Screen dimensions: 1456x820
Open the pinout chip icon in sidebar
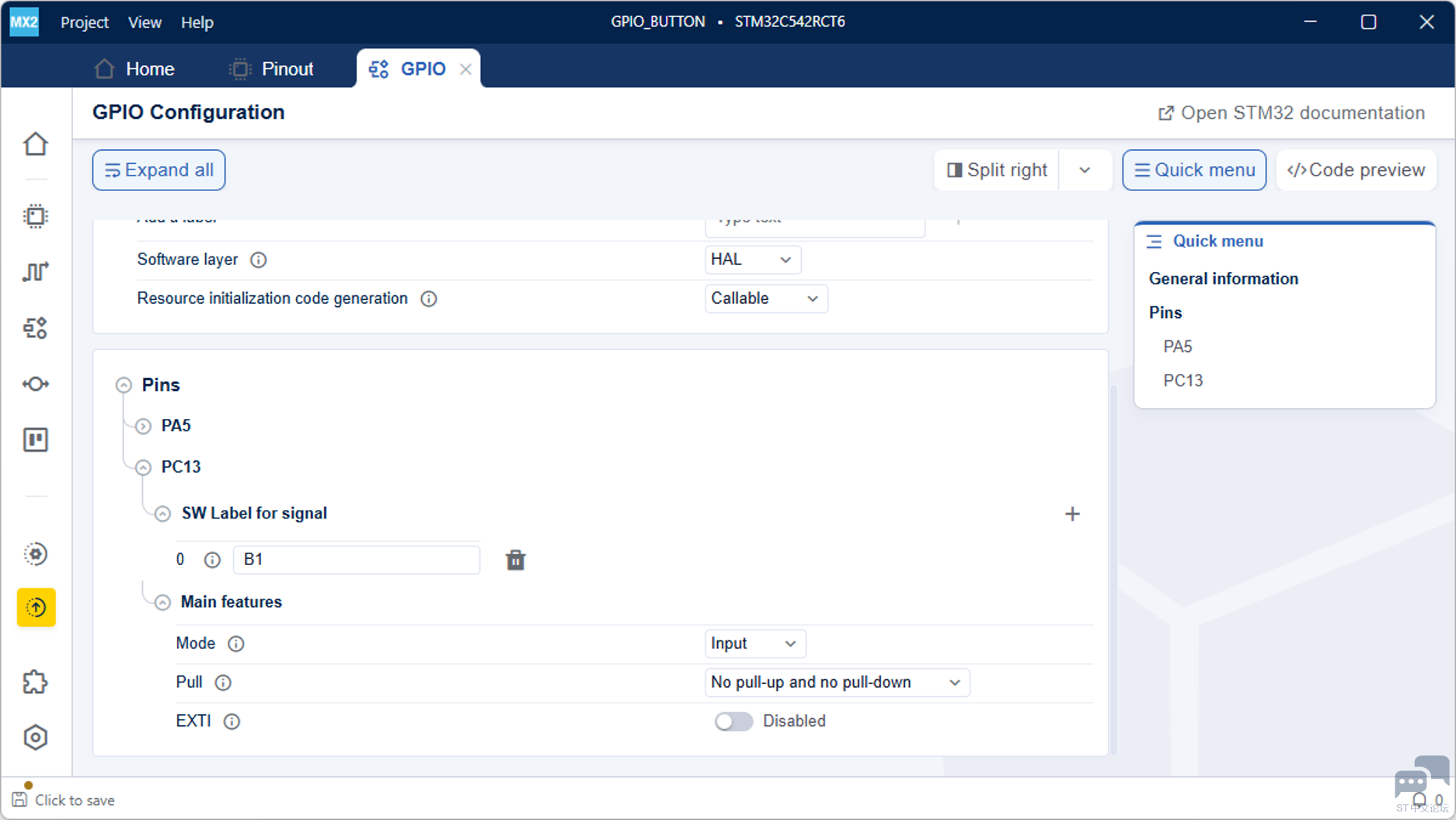click(36, 215)
